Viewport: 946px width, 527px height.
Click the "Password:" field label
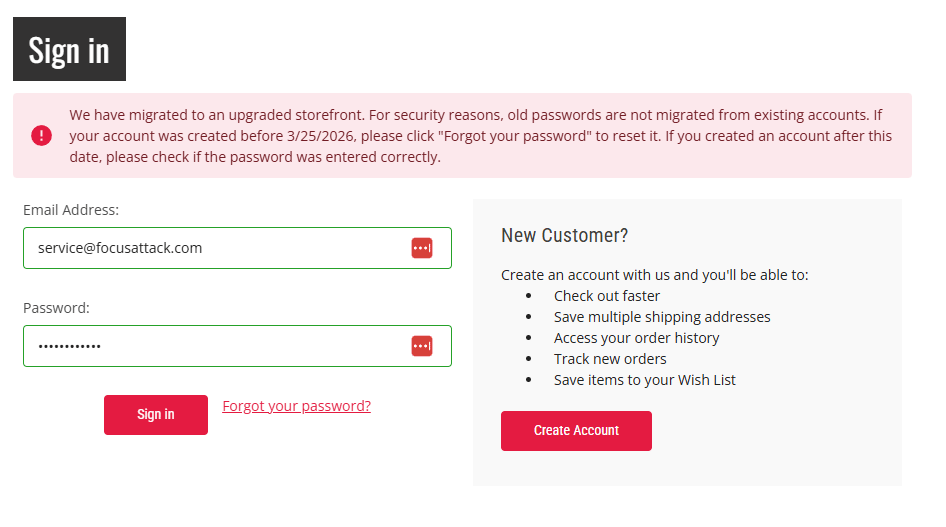[56, 308]
